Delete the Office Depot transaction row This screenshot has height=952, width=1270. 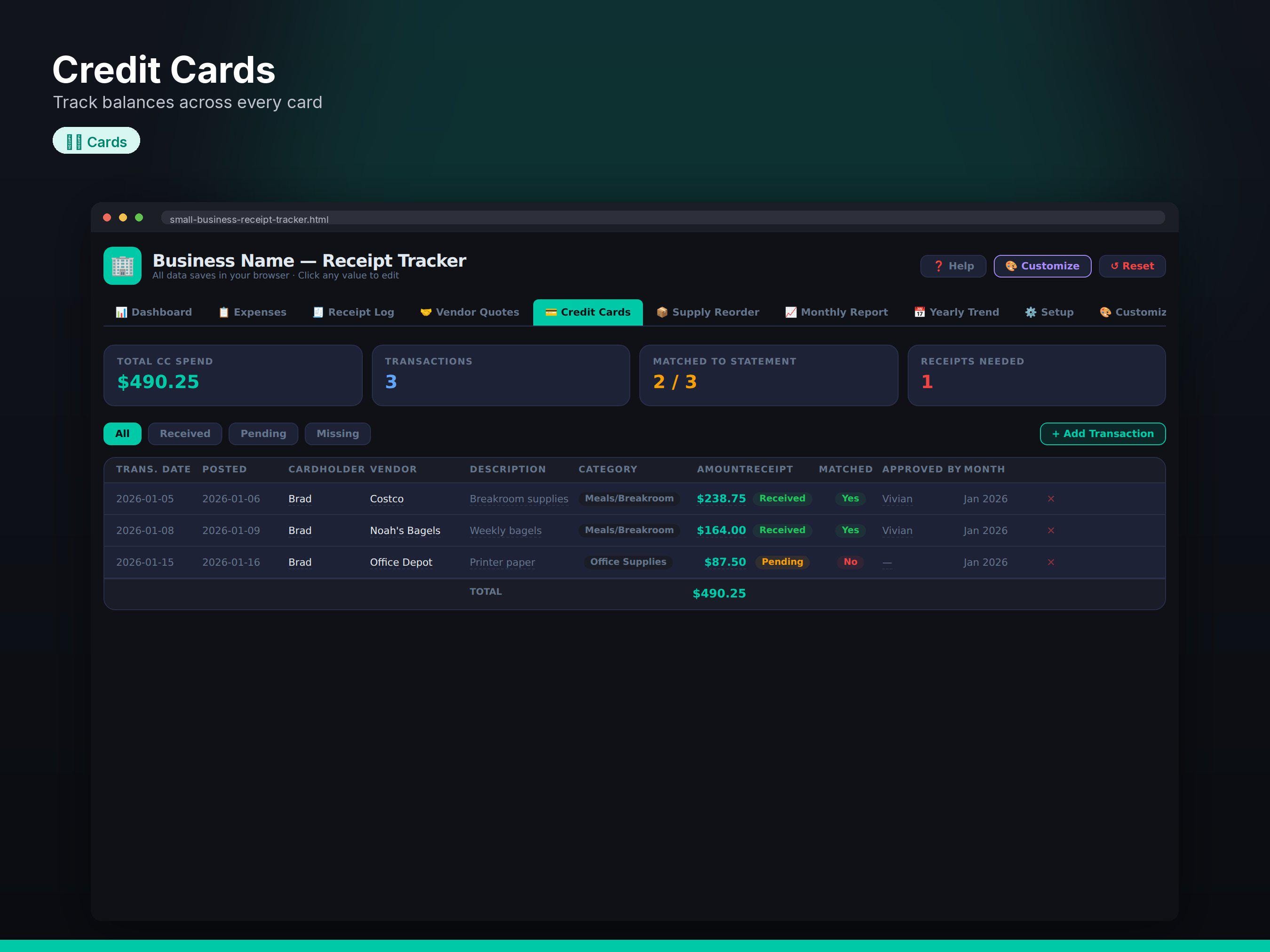point(1051,562)
